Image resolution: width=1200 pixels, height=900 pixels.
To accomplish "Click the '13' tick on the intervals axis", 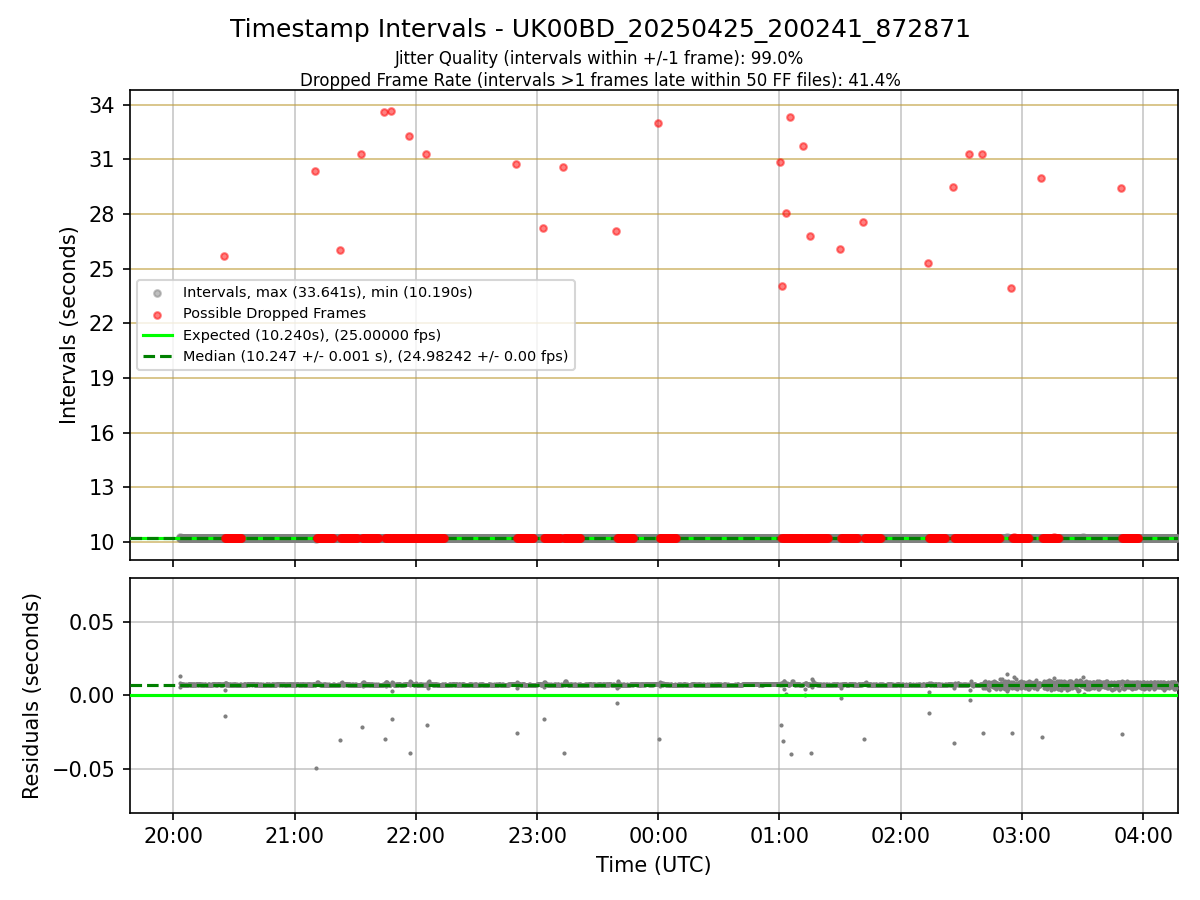I will pyautogui.click(x=103, y=487).
